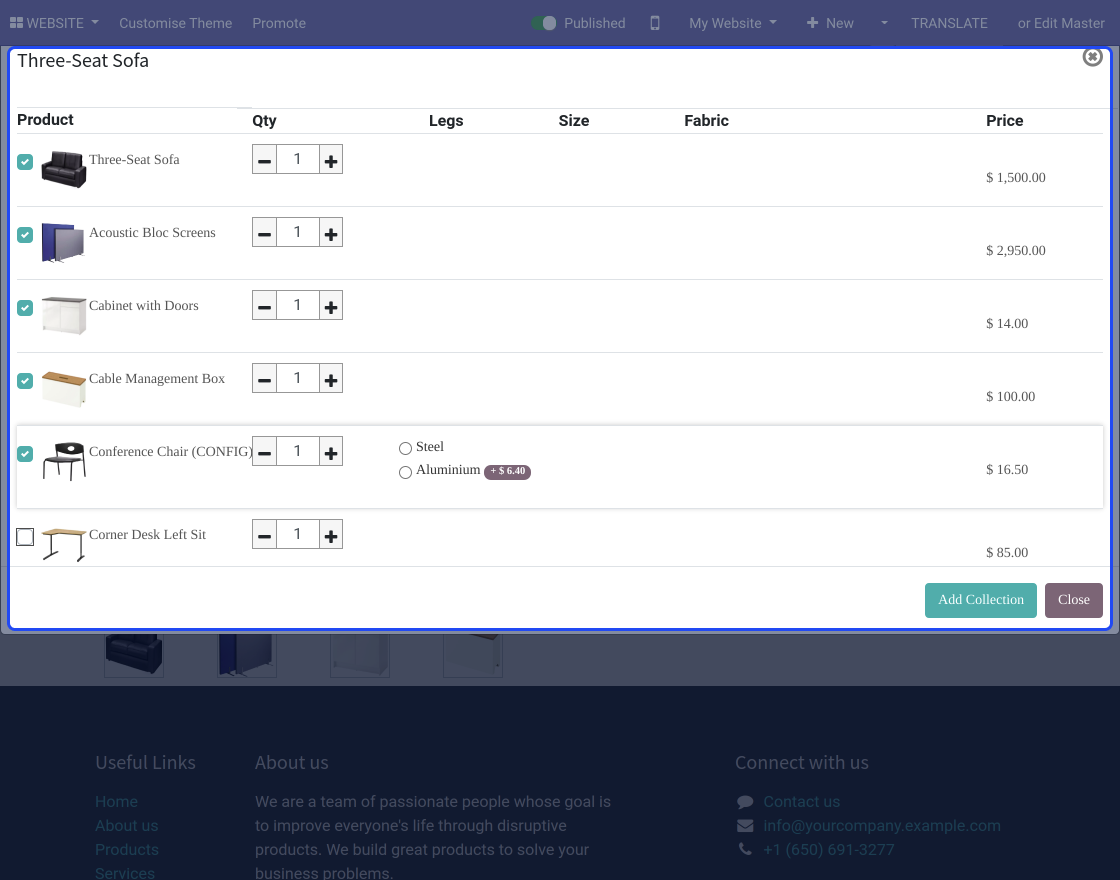The height and width of the screenshot is (880, 1120).
Task: Open the Cable Management Box product name
Action: click(x=157, y=378)
